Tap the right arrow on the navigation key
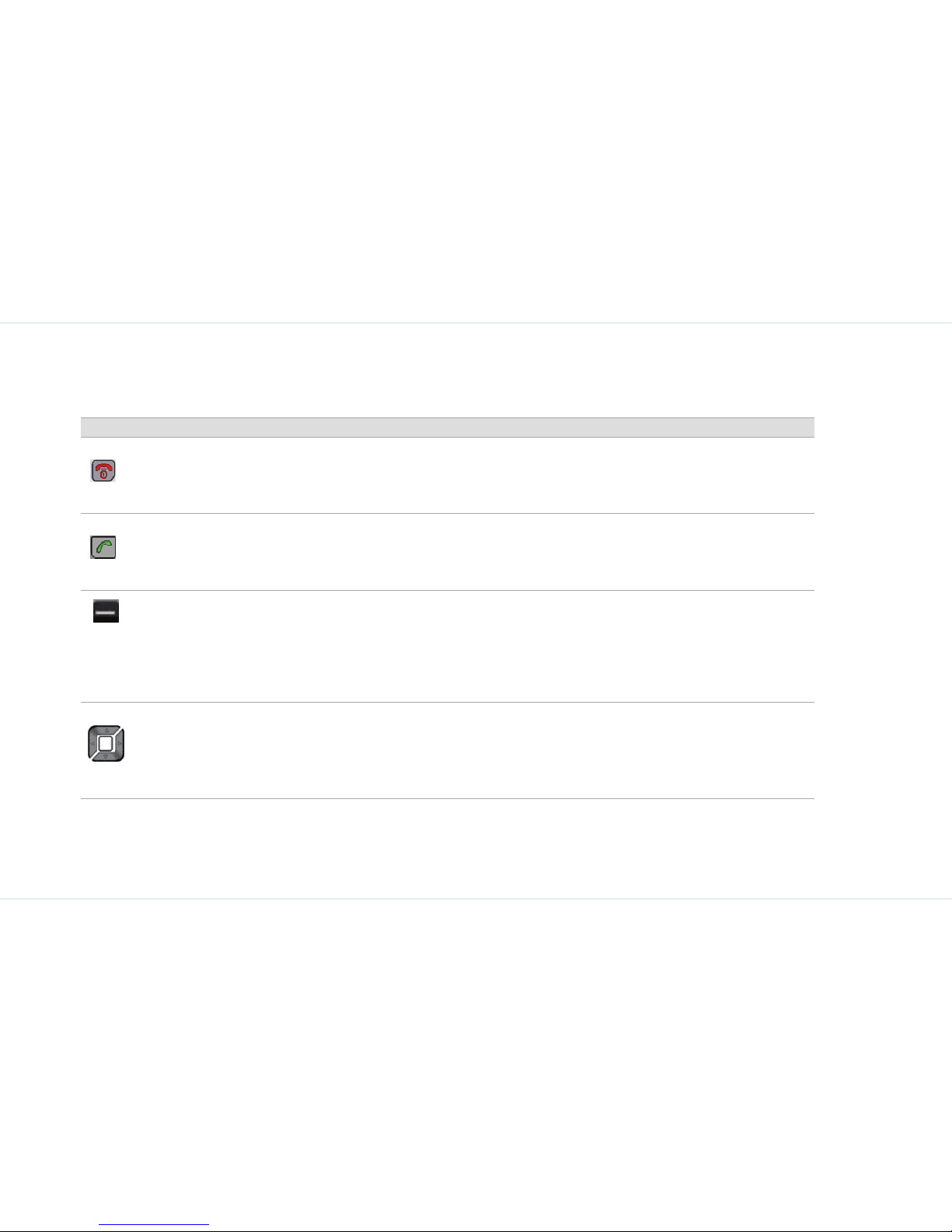The width and height of the screenshot is (952, 1232). point(120,744)
